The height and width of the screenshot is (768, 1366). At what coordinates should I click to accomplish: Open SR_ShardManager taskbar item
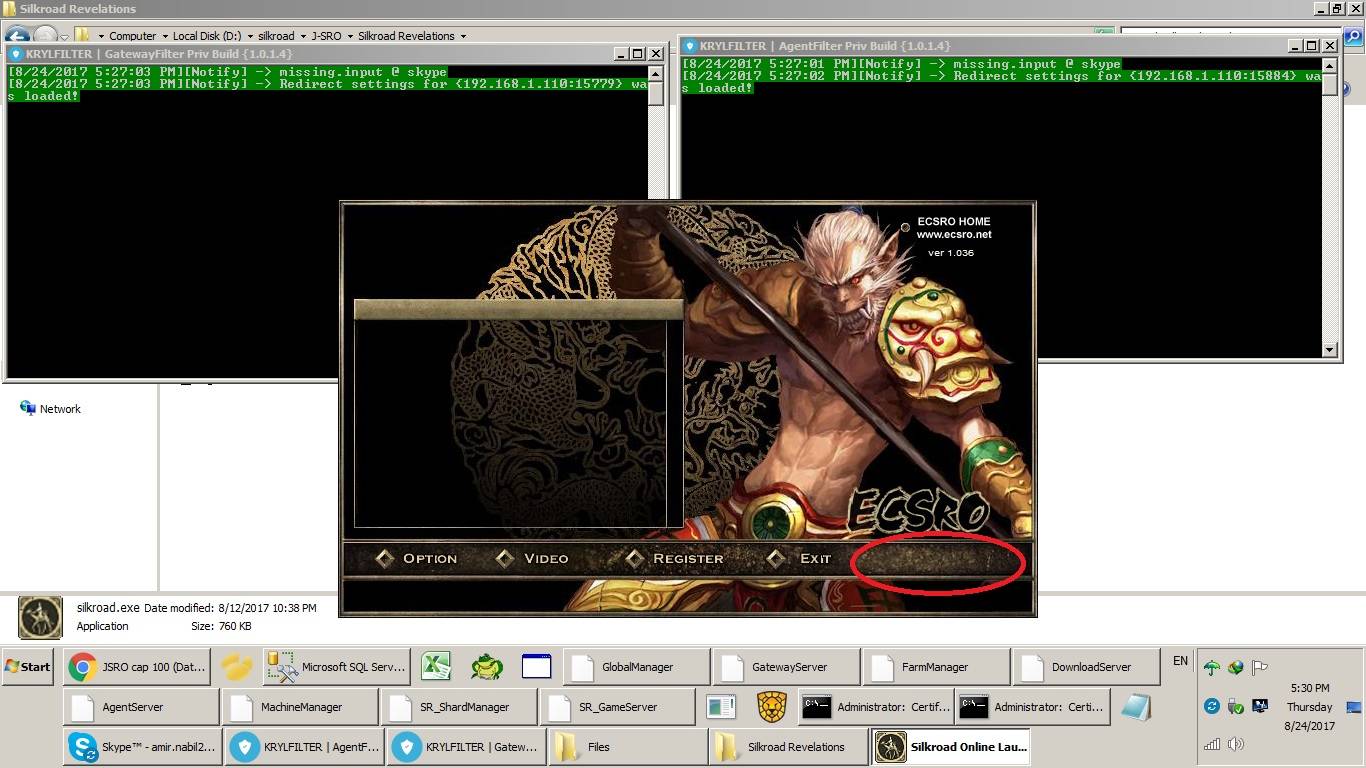[459, 707]
